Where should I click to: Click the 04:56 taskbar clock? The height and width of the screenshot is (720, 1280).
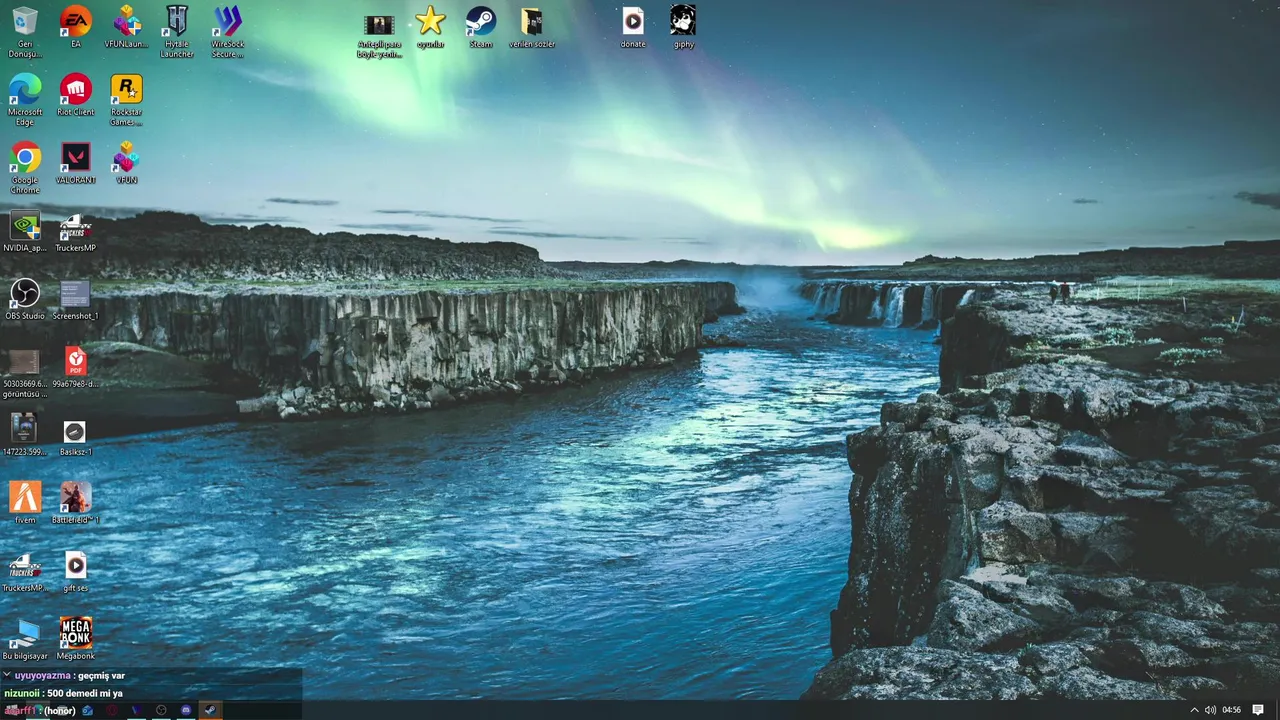[x=1232, y=710]
